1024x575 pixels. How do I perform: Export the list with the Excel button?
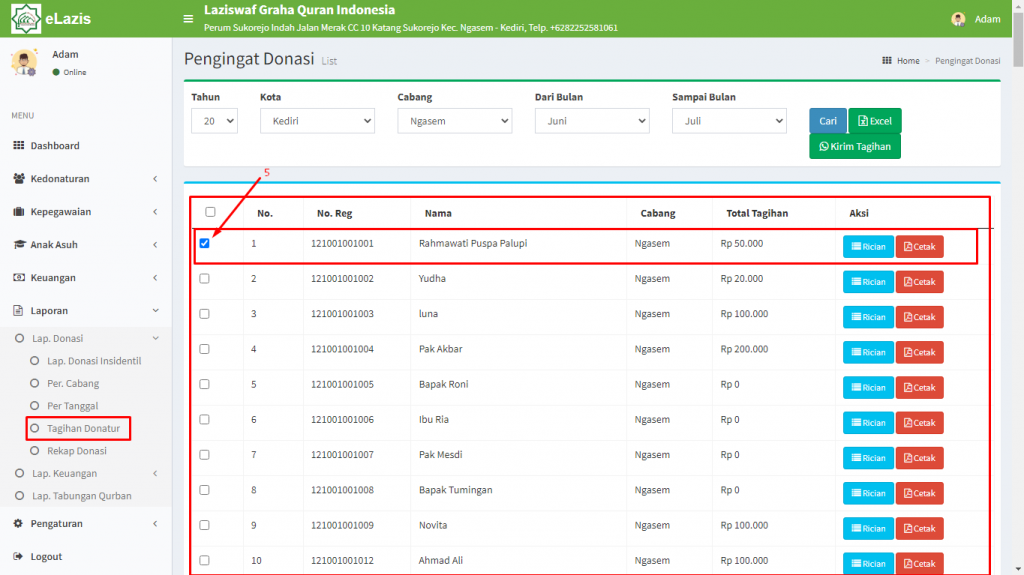(875, 121)
